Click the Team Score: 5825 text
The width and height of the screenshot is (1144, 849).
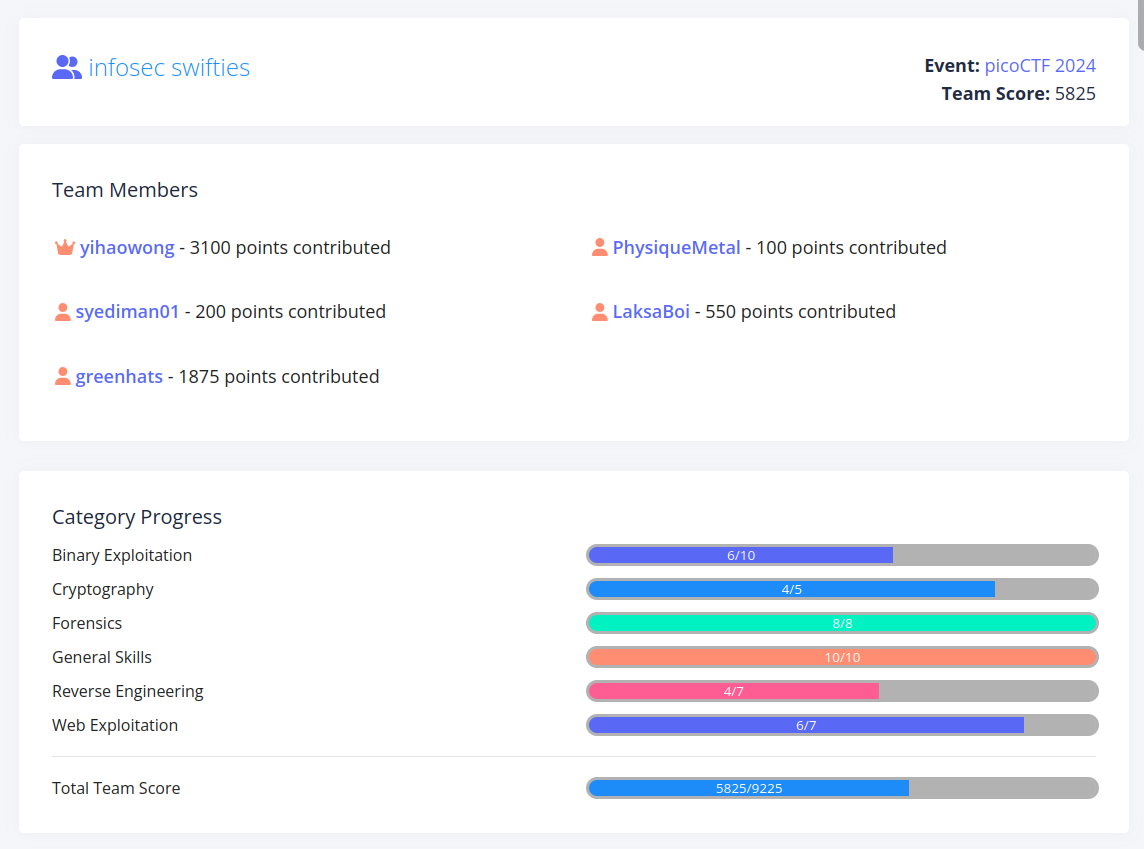tap(1019, 93)
